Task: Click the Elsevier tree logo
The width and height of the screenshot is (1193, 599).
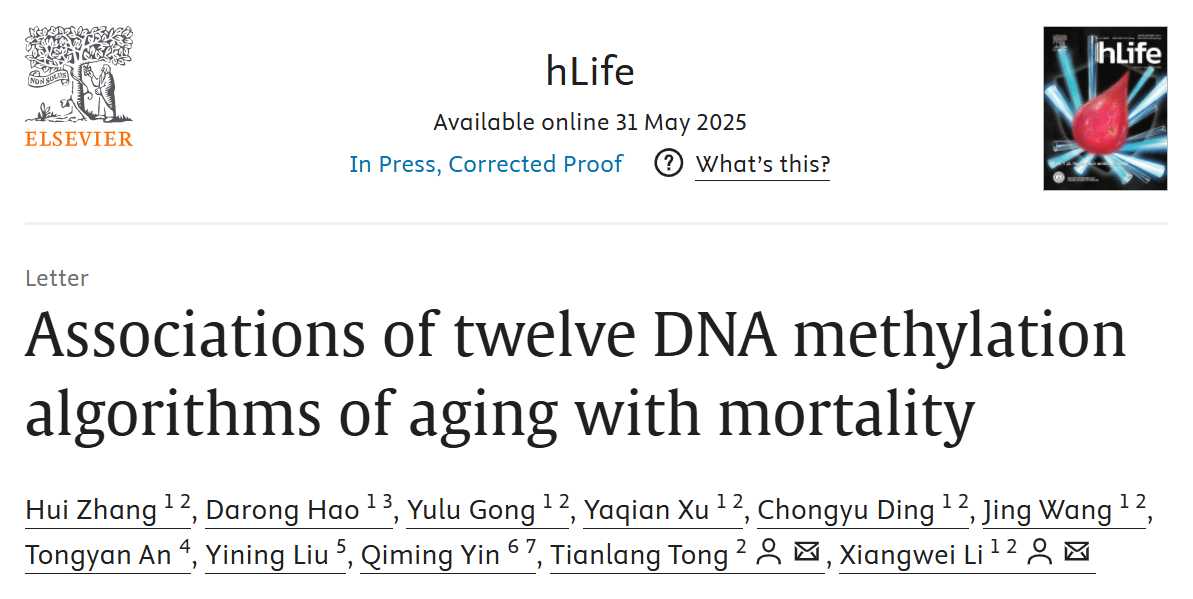Action: [79, 74]
